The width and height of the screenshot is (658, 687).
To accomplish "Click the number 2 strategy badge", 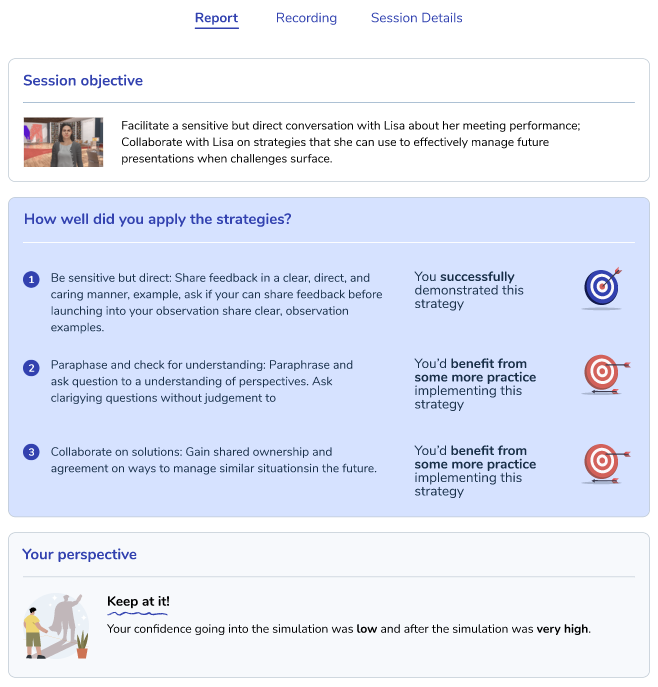I will coord(31,367).
